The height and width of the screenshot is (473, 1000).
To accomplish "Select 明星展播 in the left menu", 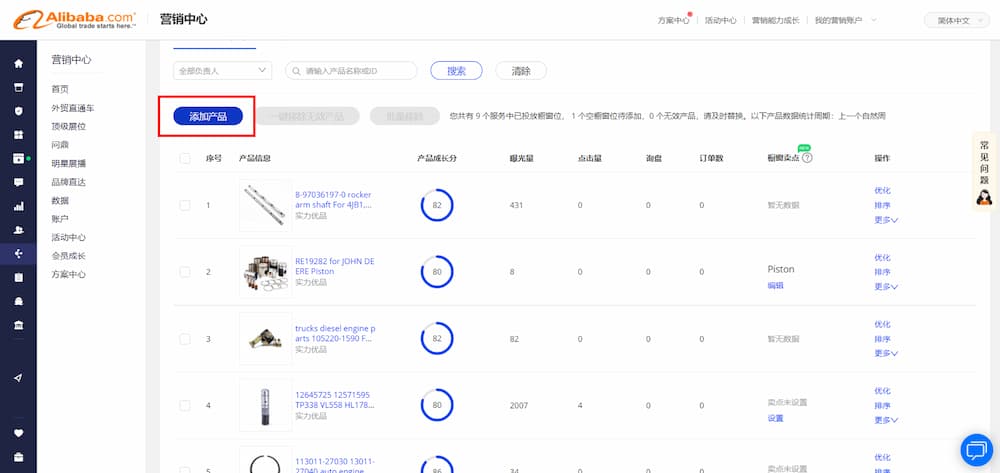I will pos(68,163).
